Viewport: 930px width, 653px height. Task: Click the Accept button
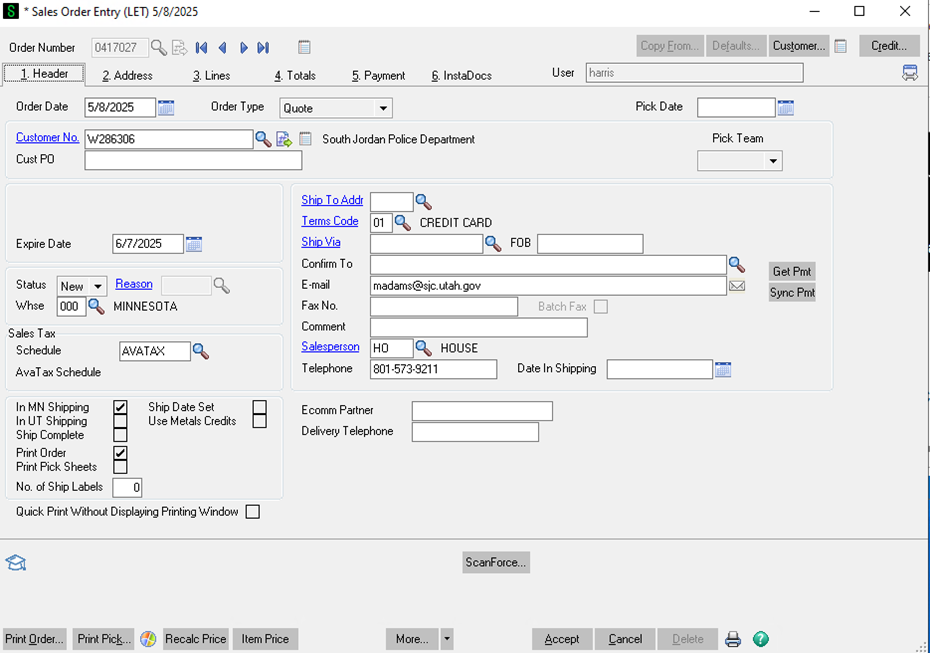coord(561,639)
